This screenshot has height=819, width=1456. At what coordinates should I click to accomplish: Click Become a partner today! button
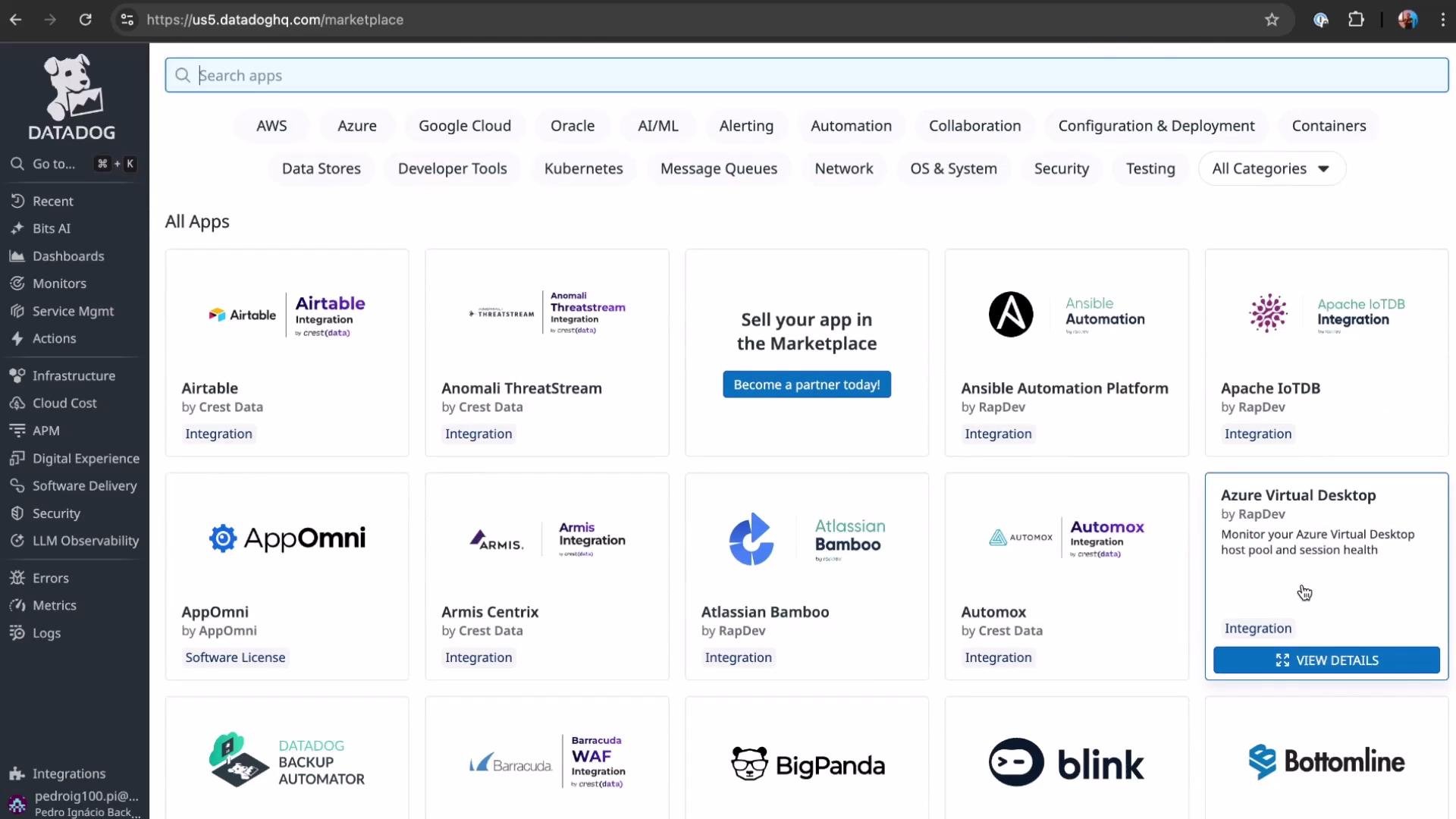pos(807,384)
